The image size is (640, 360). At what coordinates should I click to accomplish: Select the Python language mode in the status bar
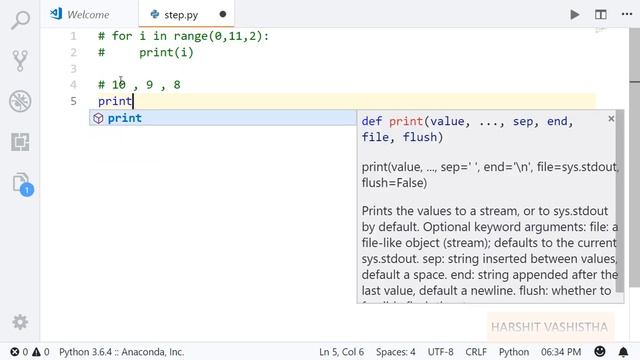tap(514, 352)
